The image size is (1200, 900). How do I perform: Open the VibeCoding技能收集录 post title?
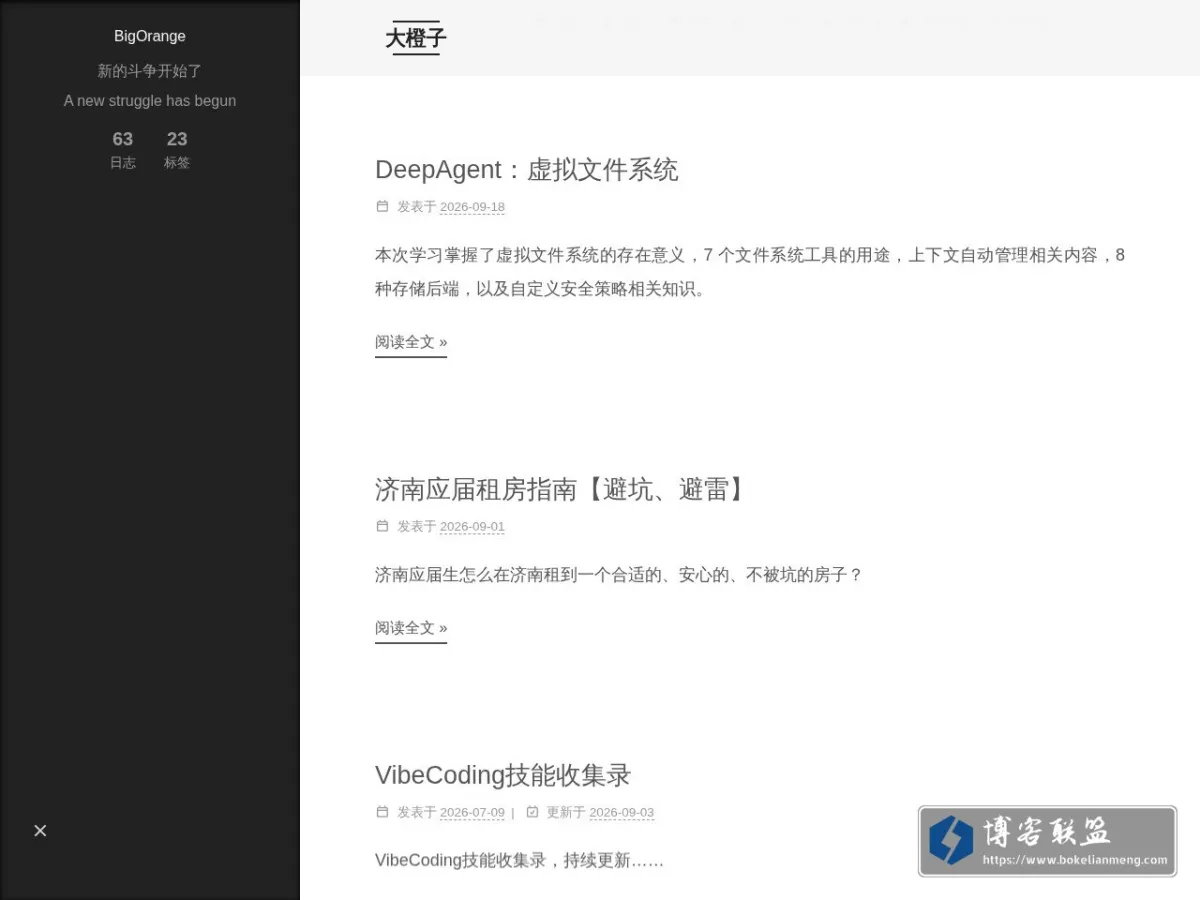tap(503, 775)
